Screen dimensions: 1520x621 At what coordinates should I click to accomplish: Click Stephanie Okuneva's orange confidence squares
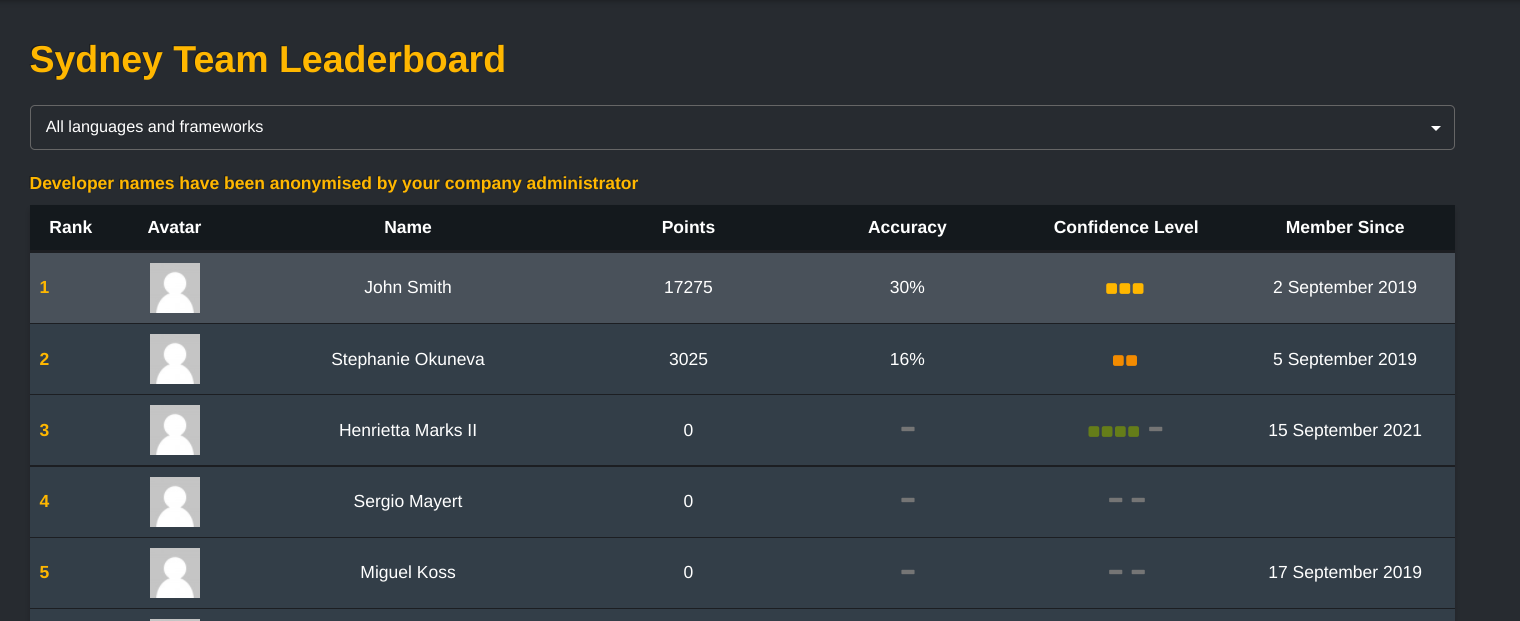tap(1125, 360)
